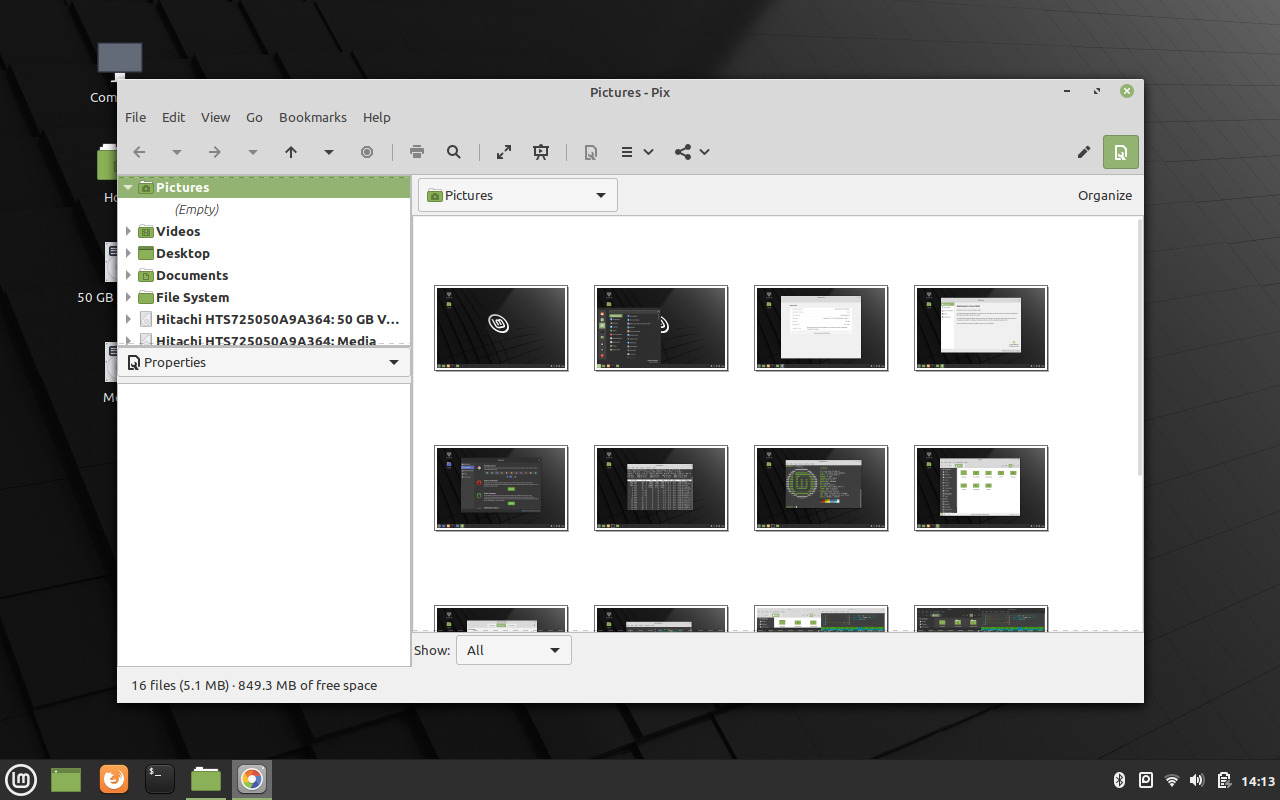Open the Linux Mint start menu

pyautogui.click(x=21, y=779)
